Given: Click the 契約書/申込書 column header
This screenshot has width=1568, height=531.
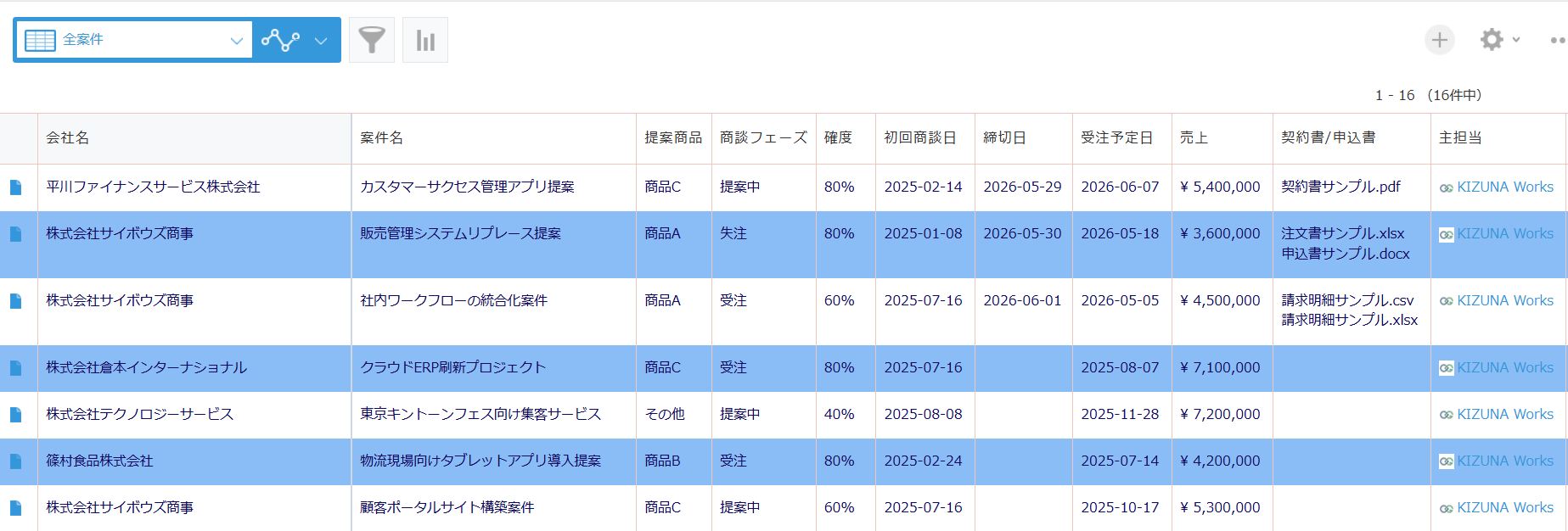Looking at the screenshot, I should [1352, 138].
